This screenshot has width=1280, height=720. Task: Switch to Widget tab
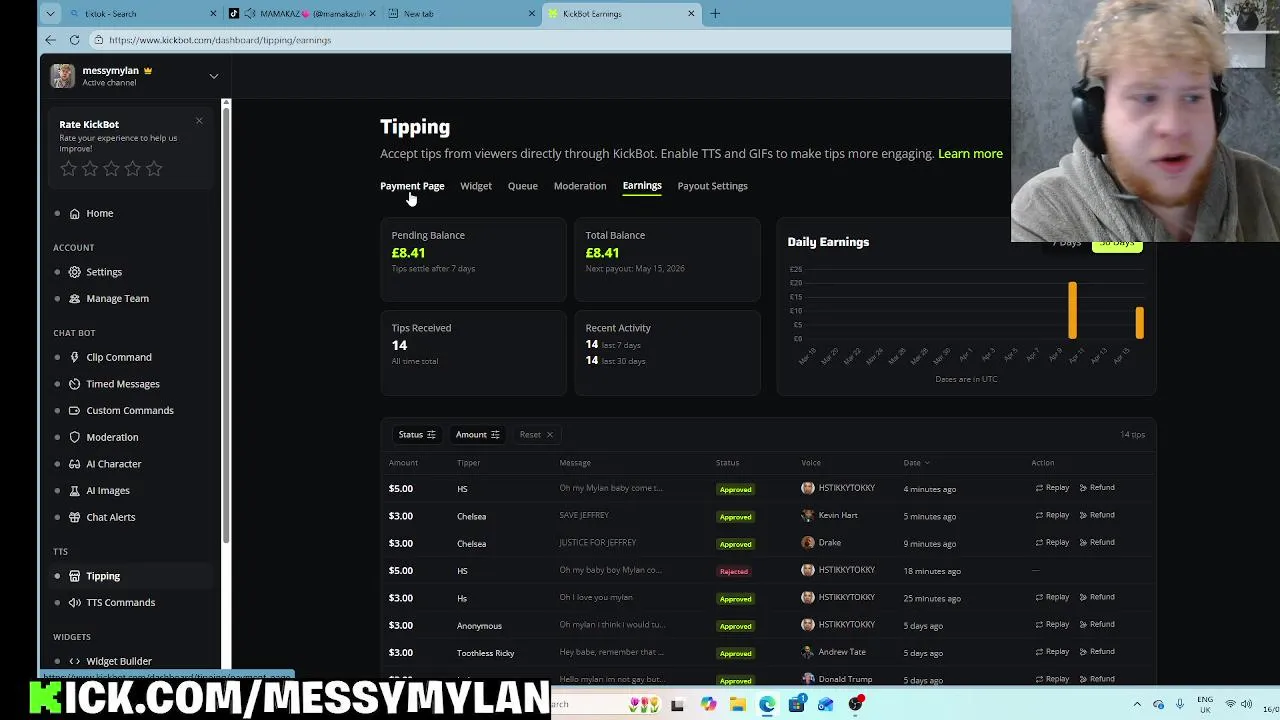476,186
